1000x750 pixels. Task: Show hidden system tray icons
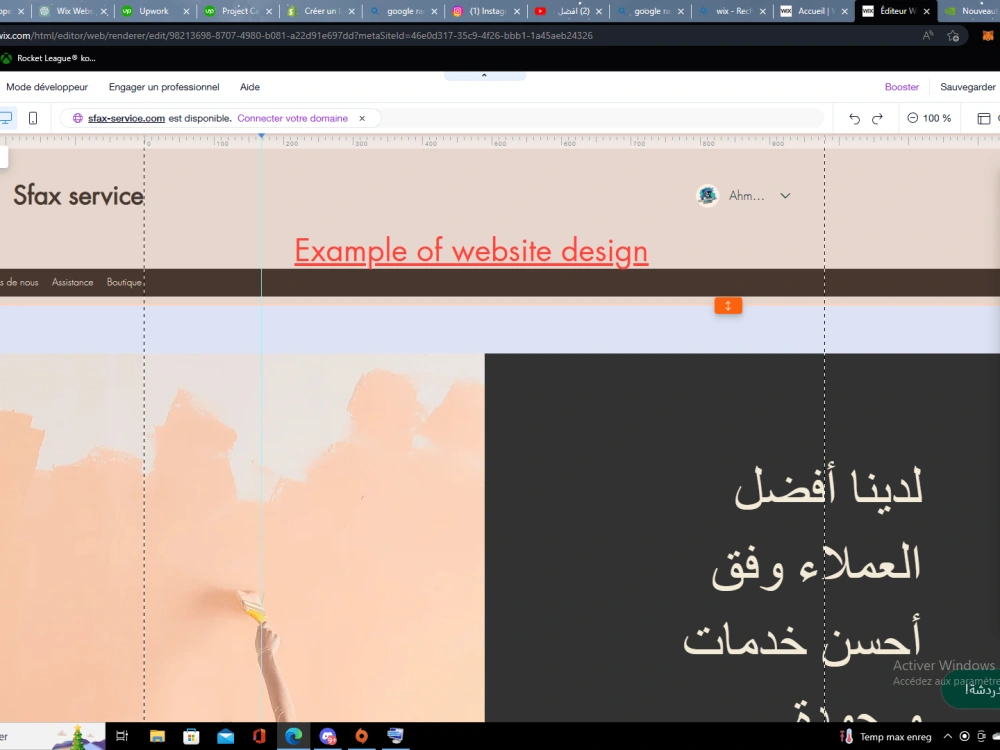click(x=948, y=736)
